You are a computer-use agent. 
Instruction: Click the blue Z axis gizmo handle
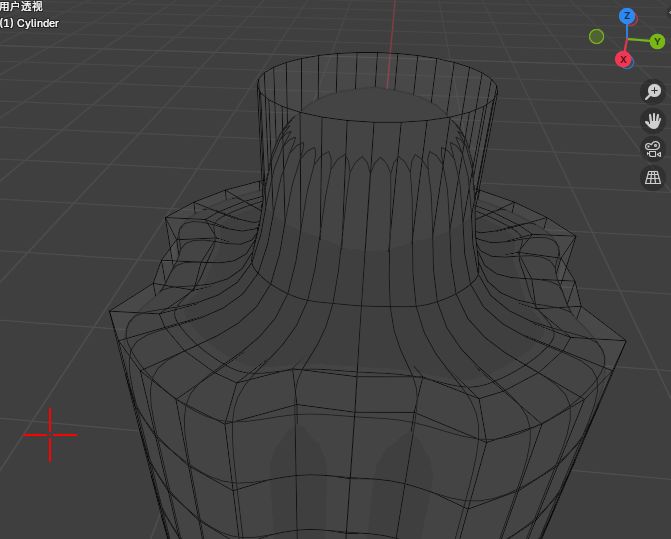627,16
